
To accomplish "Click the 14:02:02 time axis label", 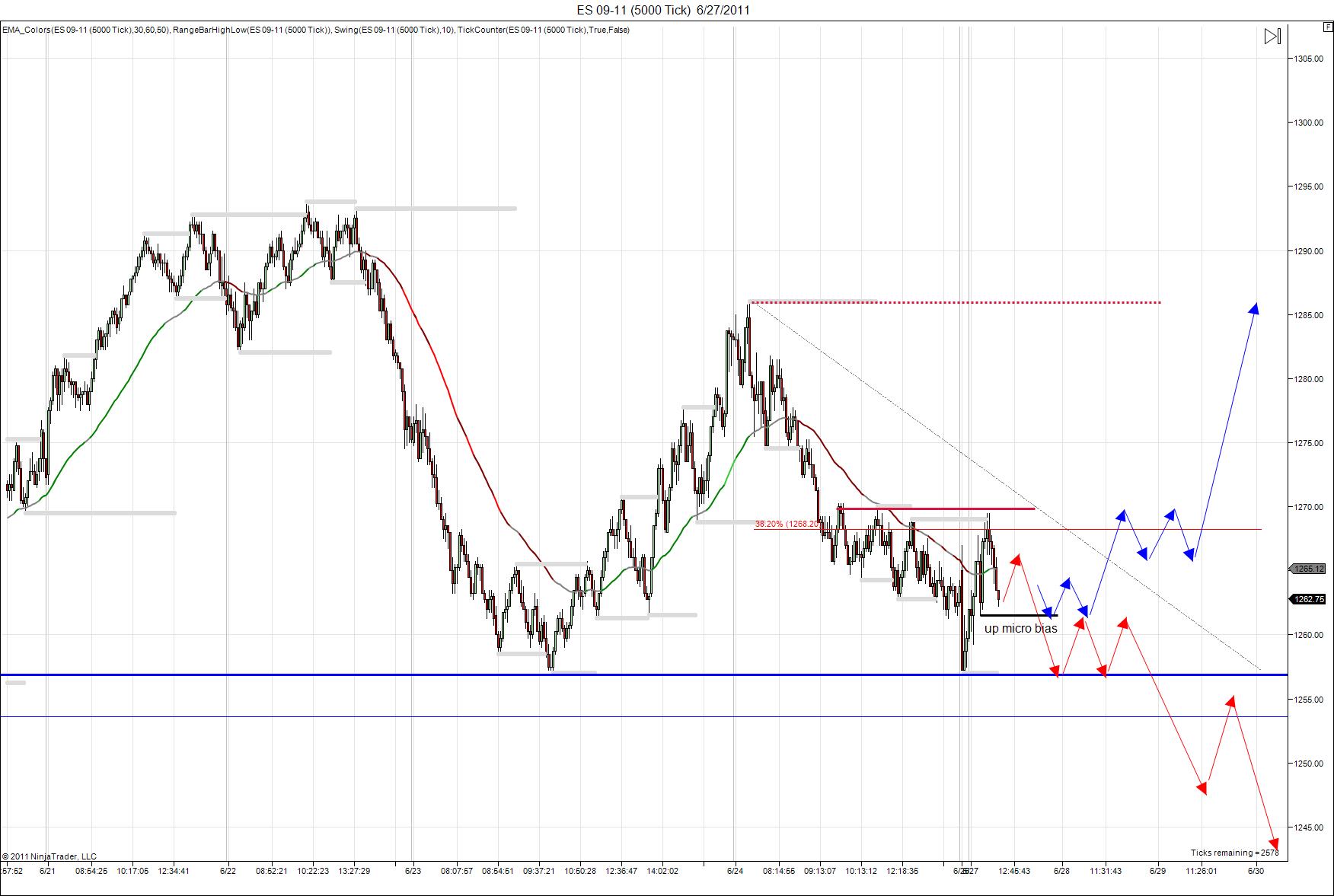I will pyautogui.click(x=662, y=871).
